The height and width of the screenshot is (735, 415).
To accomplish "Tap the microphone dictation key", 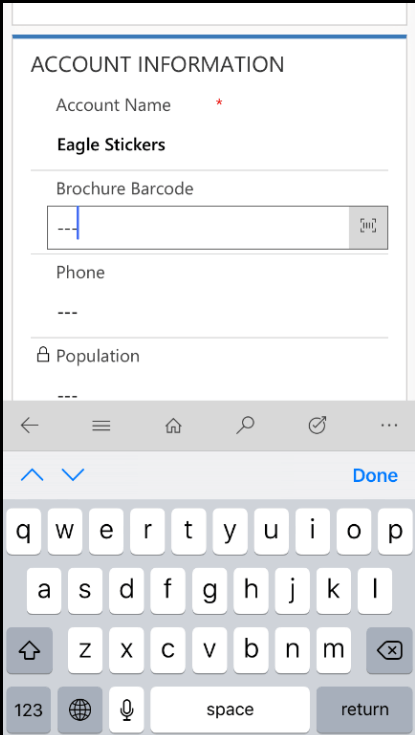I will (x=126, y=710).
